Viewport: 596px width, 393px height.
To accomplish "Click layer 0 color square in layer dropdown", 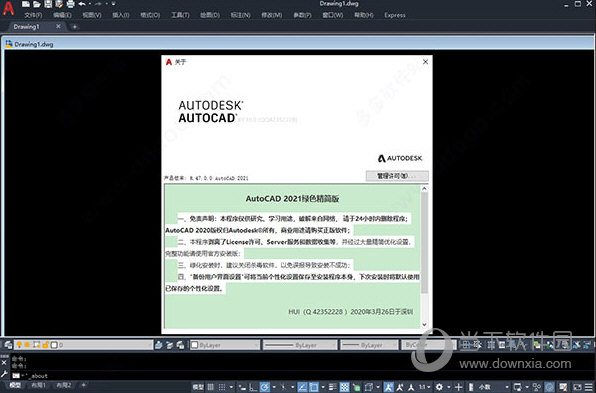I will (x=54, y=345).
